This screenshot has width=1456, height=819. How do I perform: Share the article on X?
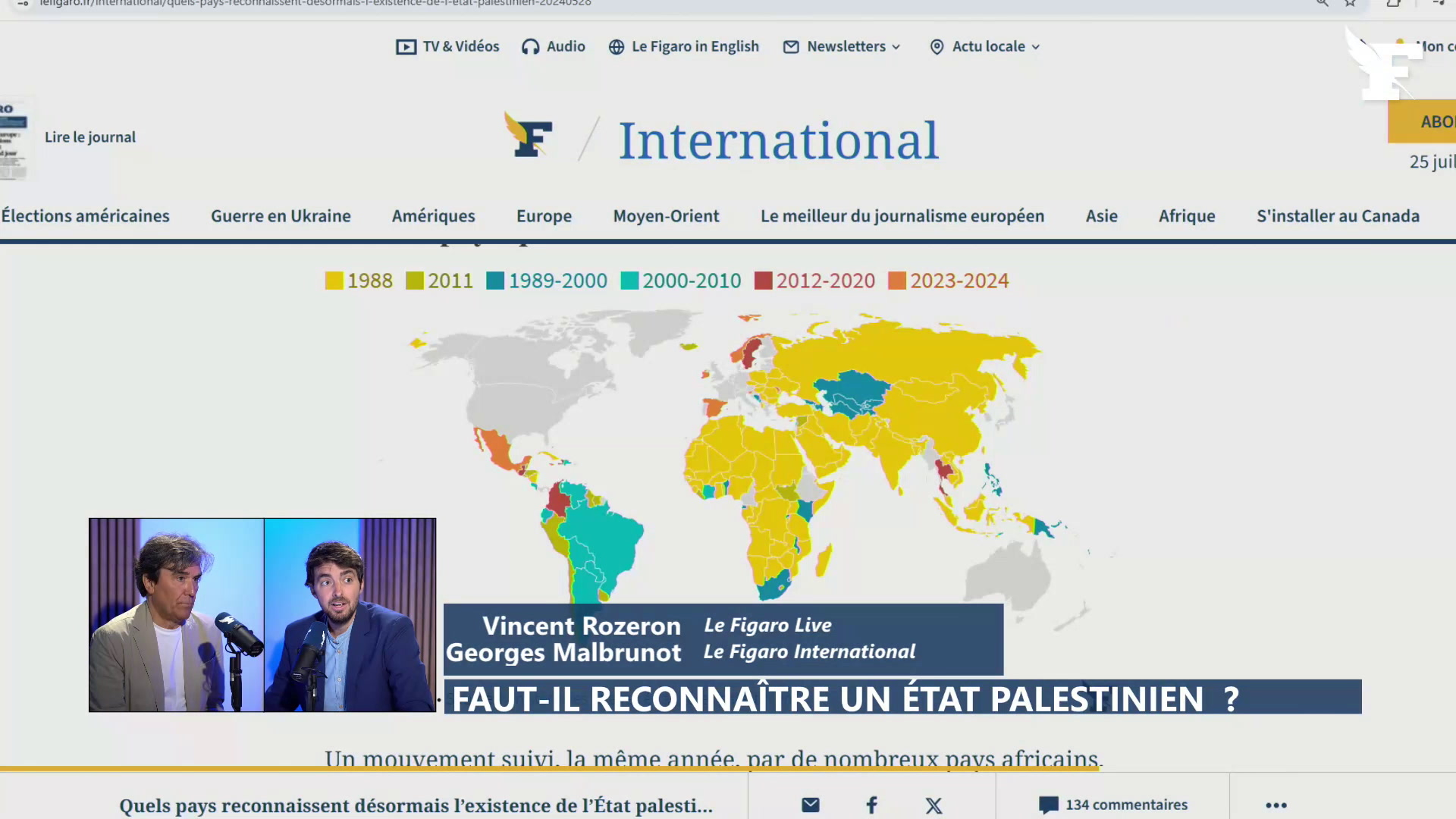(x=933, y=805)
